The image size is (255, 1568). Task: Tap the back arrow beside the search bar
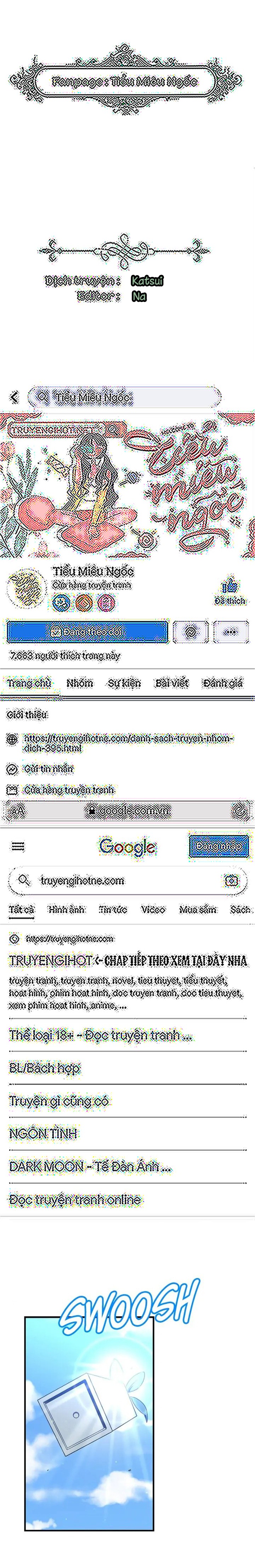[14, 397]
